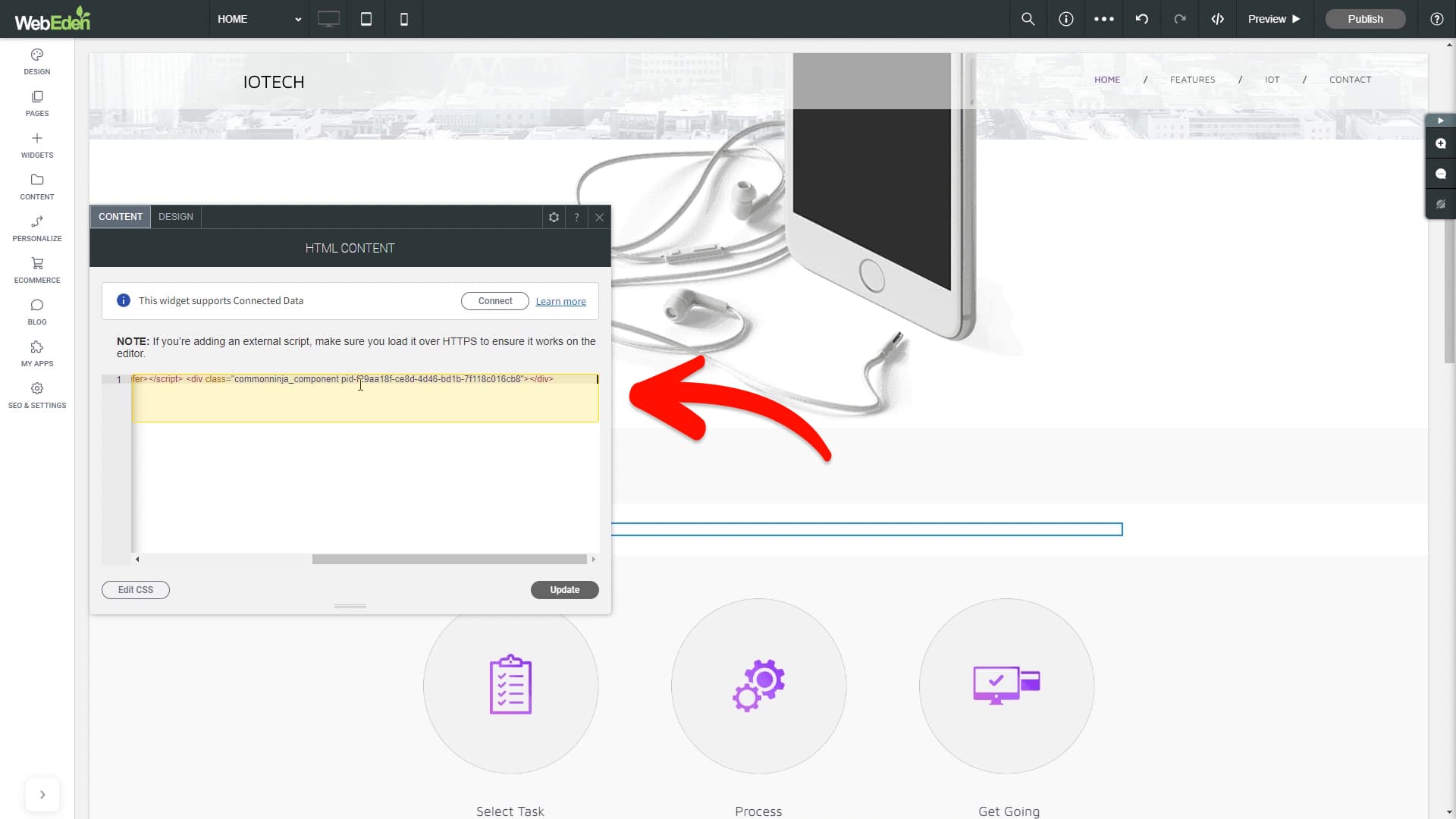Viewport: 1456px width, 819px height.
Task: Click the Update button
Action: coord(565,590)
